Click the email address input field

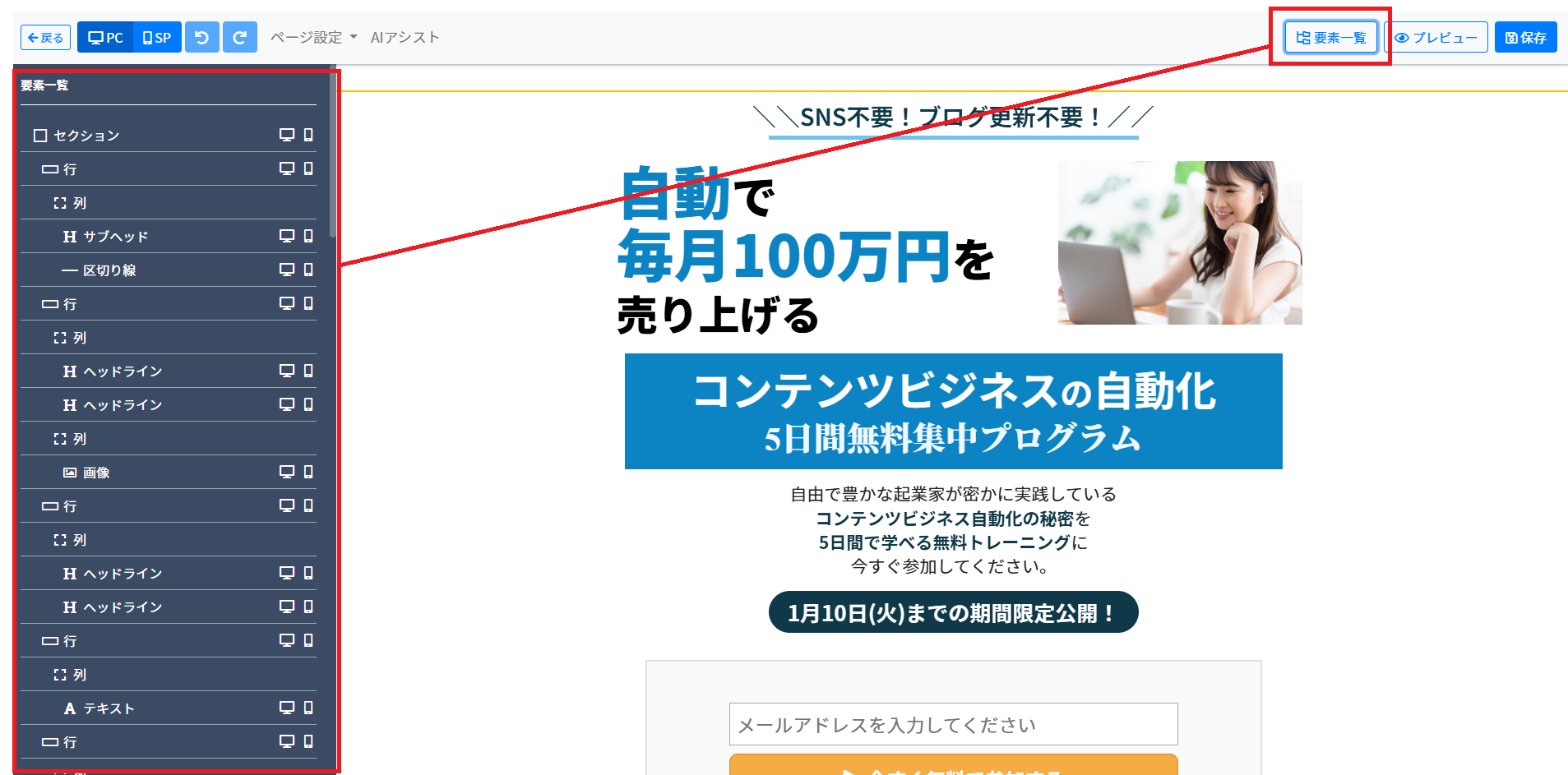click(953, 724)
